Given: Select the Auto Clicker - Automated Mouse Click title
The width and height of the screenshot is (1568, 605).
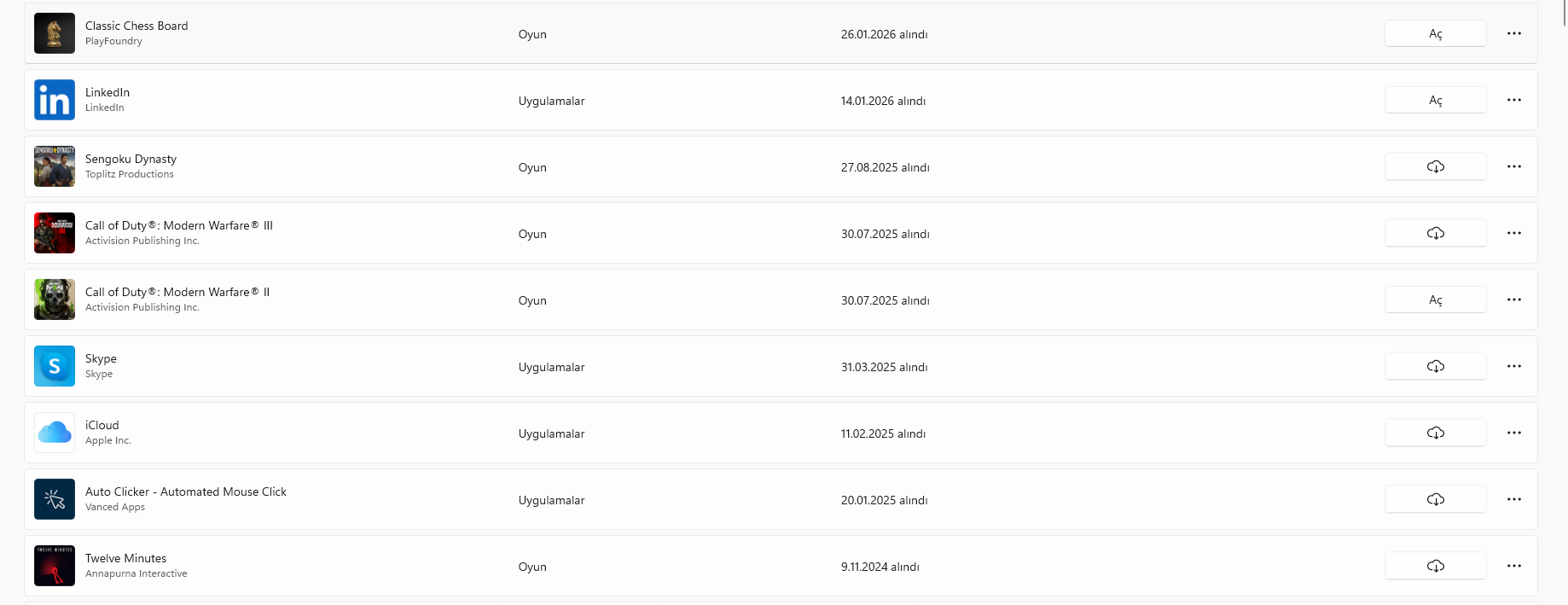Looking at the screenshot, I should pyautogui.click(x=186, y=492).
